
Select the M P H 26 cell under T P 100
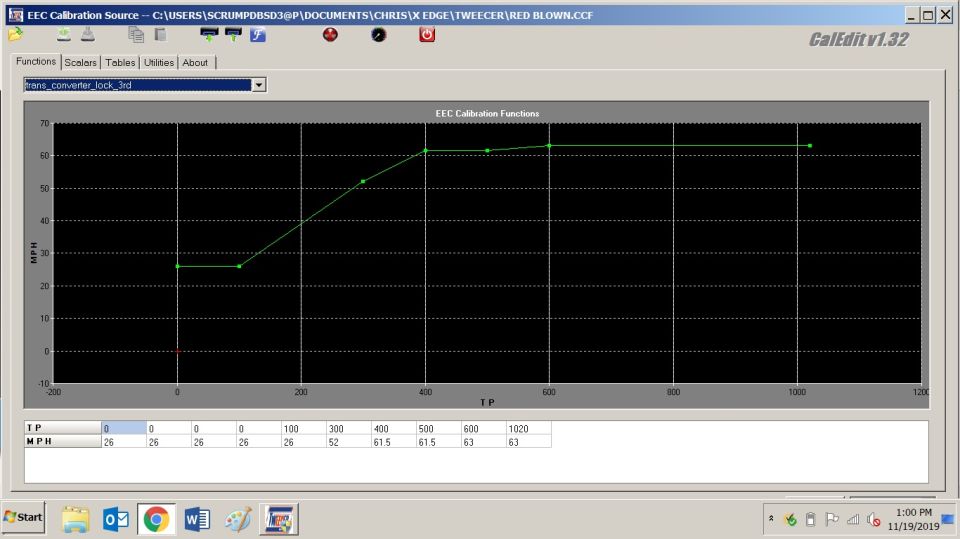tap(304, 442)
